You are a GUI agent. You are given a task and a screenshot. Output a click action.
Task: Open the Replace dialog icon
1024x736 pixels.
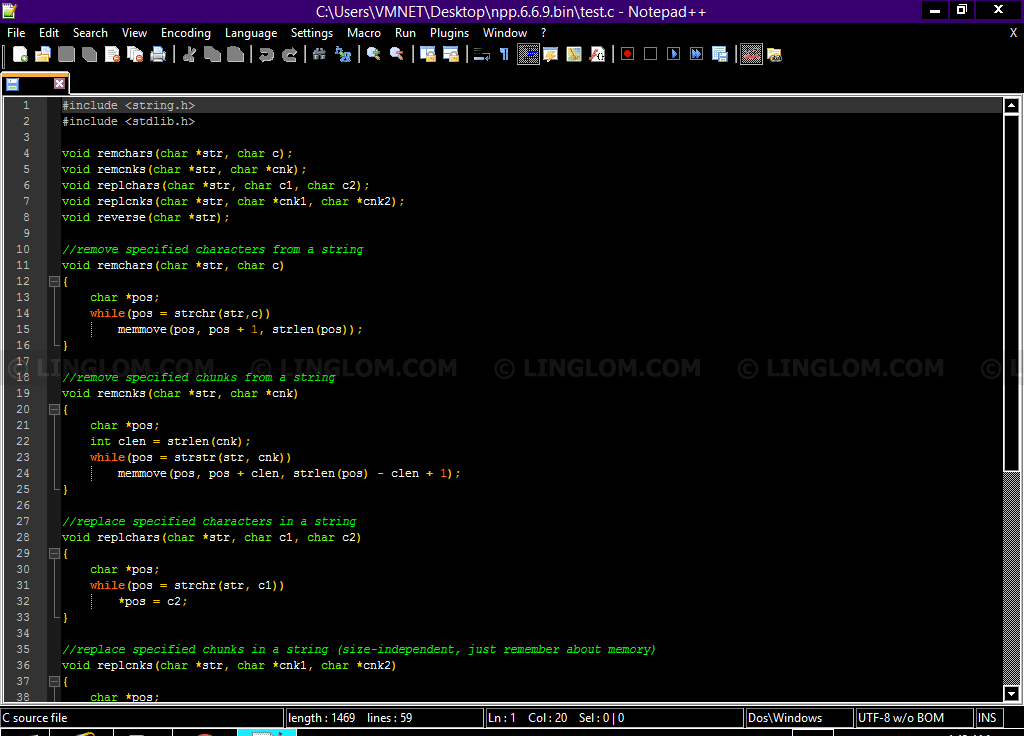(343, 55)
